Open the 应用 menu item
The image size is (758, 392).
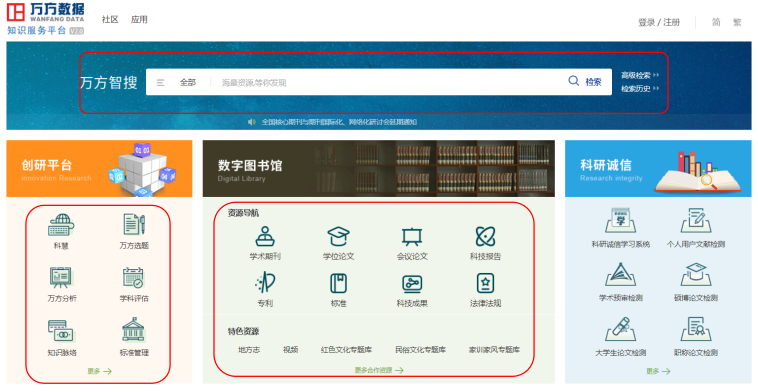[139, 19]
